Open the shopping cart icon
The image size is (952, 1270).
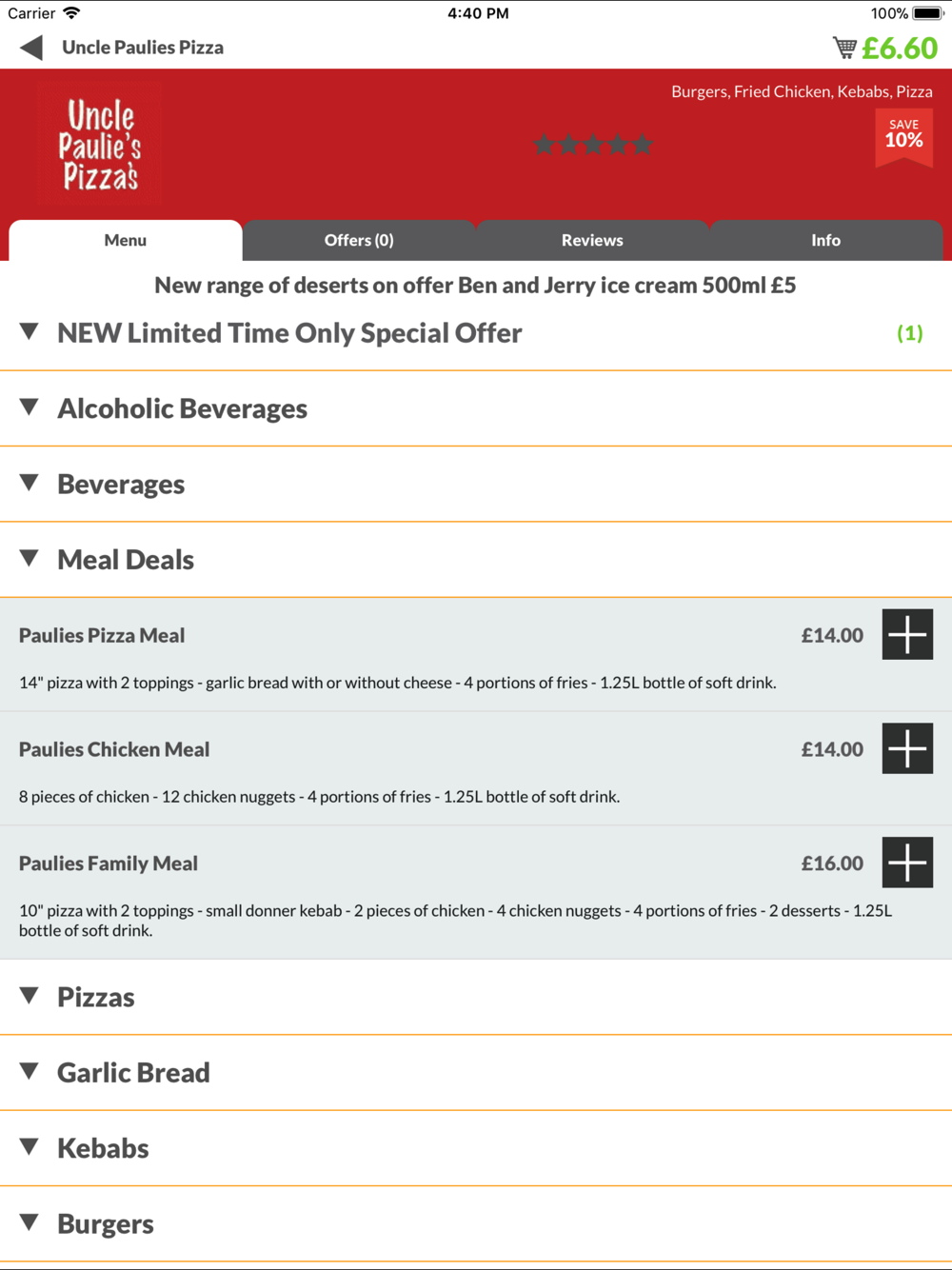tap(844, 48)
